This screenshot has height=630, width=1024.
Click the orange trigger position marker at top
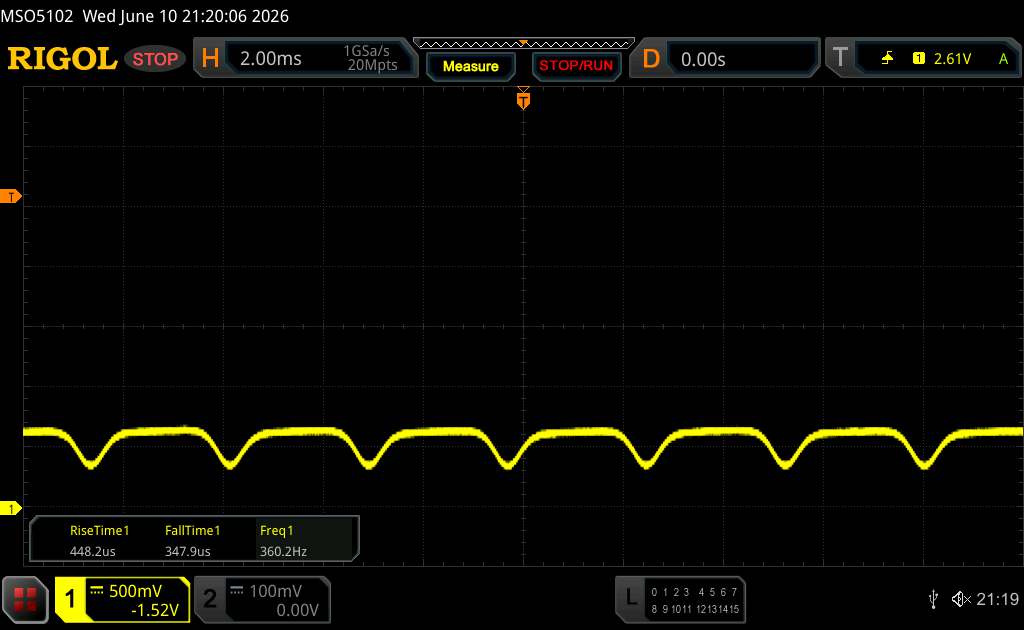point(523,99)
